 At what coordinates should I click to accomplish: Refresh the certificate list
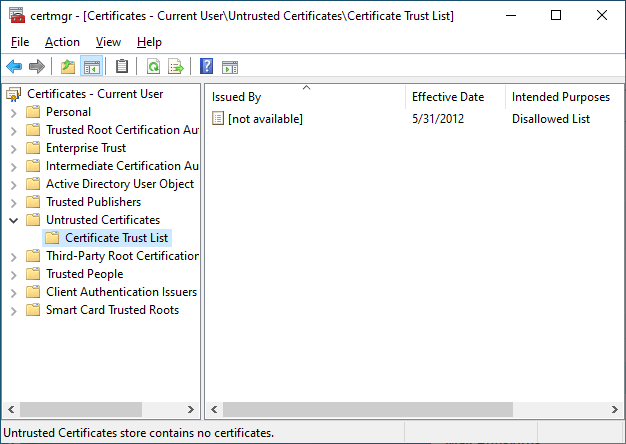click(x=153, y=67)
